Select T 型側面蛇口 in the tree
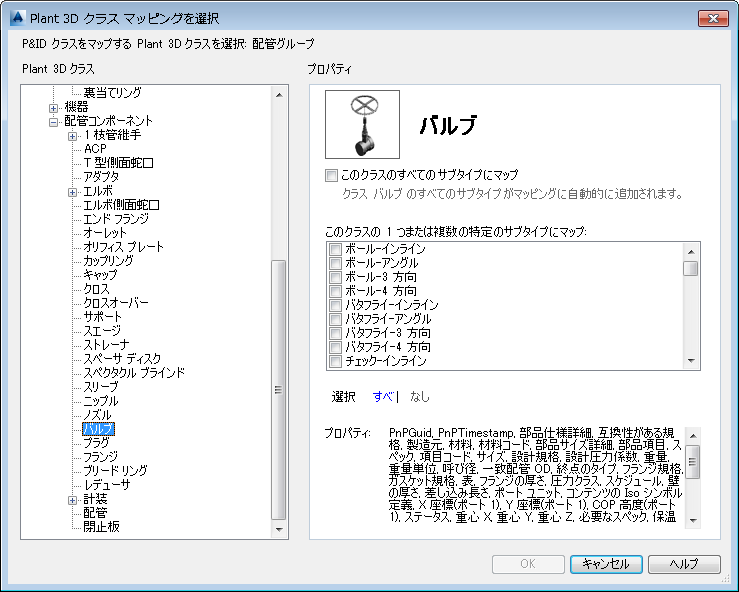 click(x=118, y=163)
